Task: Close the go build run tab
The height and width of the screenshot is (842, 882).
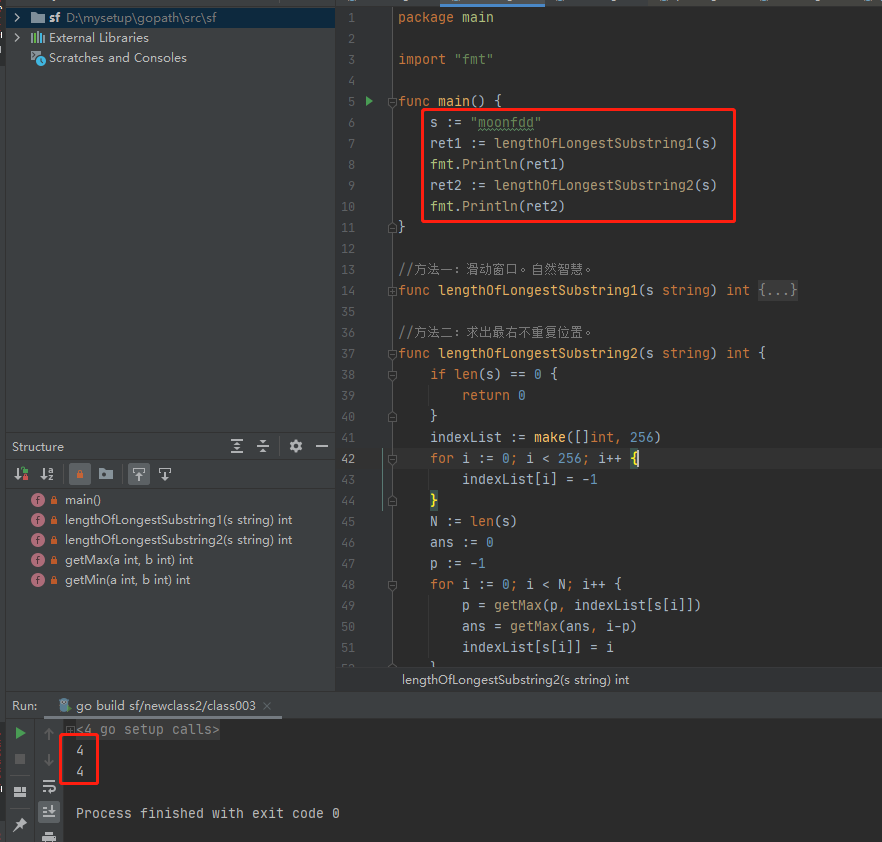Action: 267,706
